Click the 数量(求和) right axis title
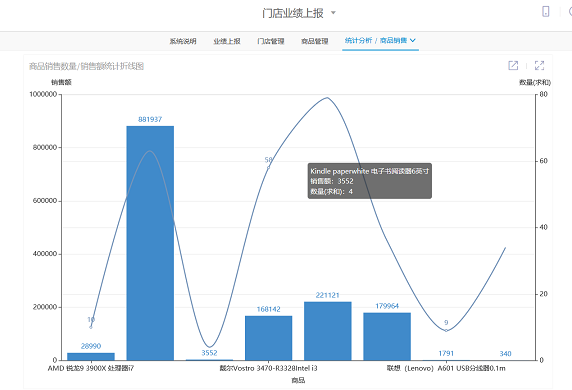 pyautogui.click(x=535, y=82)
